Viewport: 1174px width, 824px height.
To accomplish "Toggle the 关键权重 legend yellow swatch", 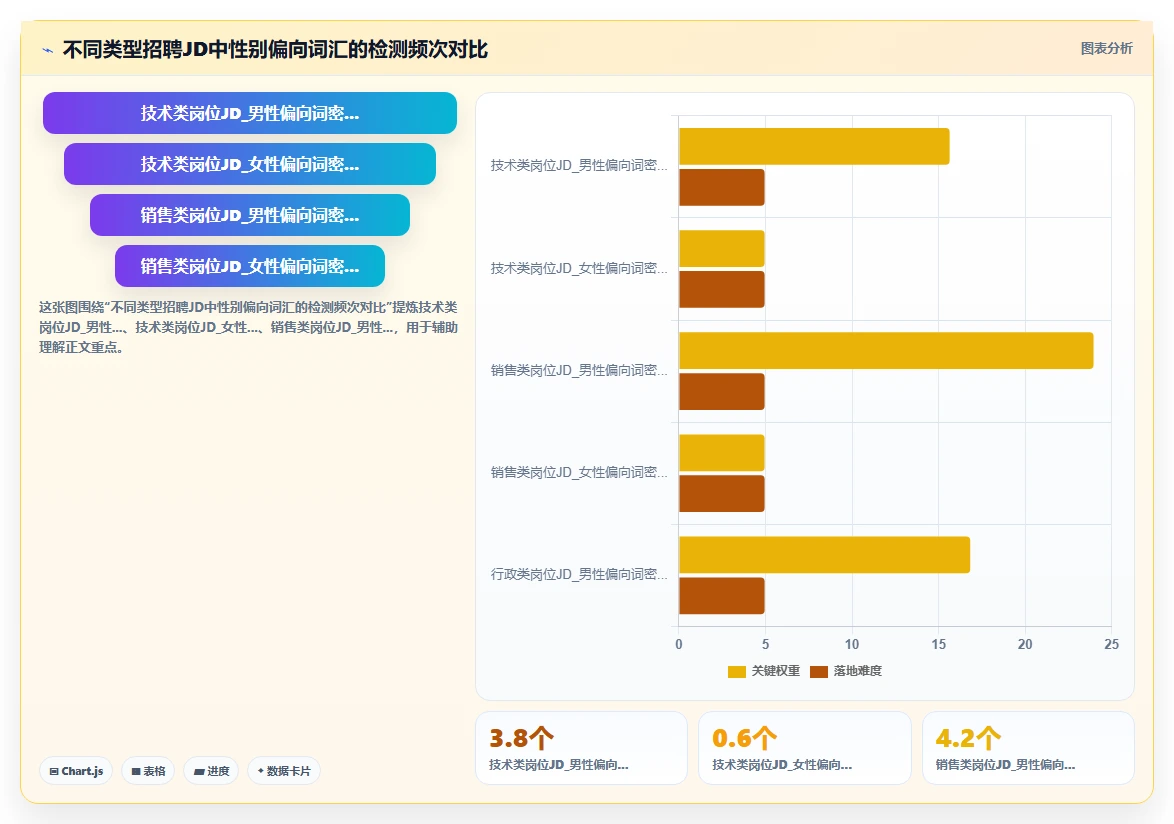I will [x=737, y=671].
